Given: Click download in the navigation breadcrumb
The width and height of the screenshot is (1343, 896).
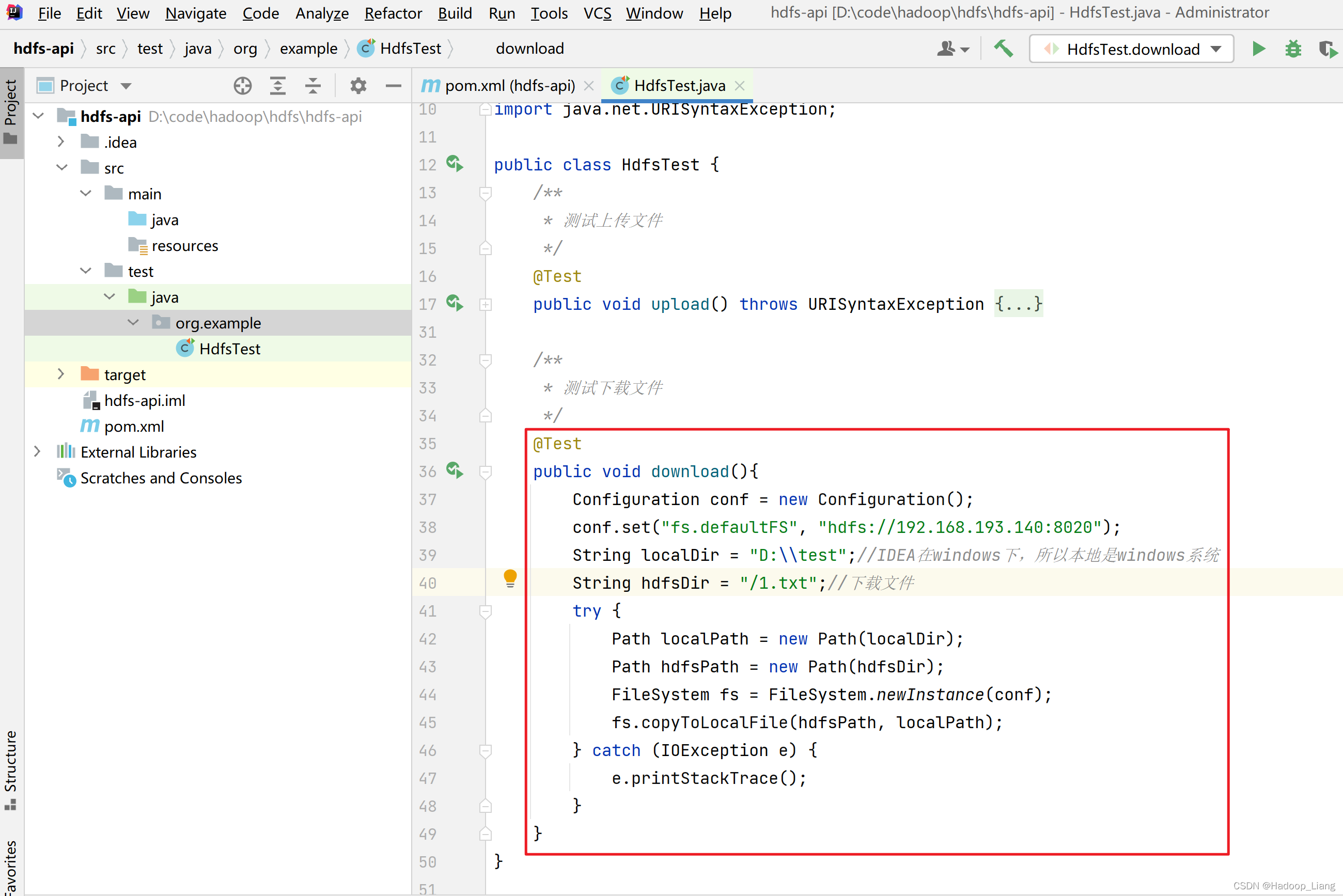Looking at the screenshot, I should [530, 49].
